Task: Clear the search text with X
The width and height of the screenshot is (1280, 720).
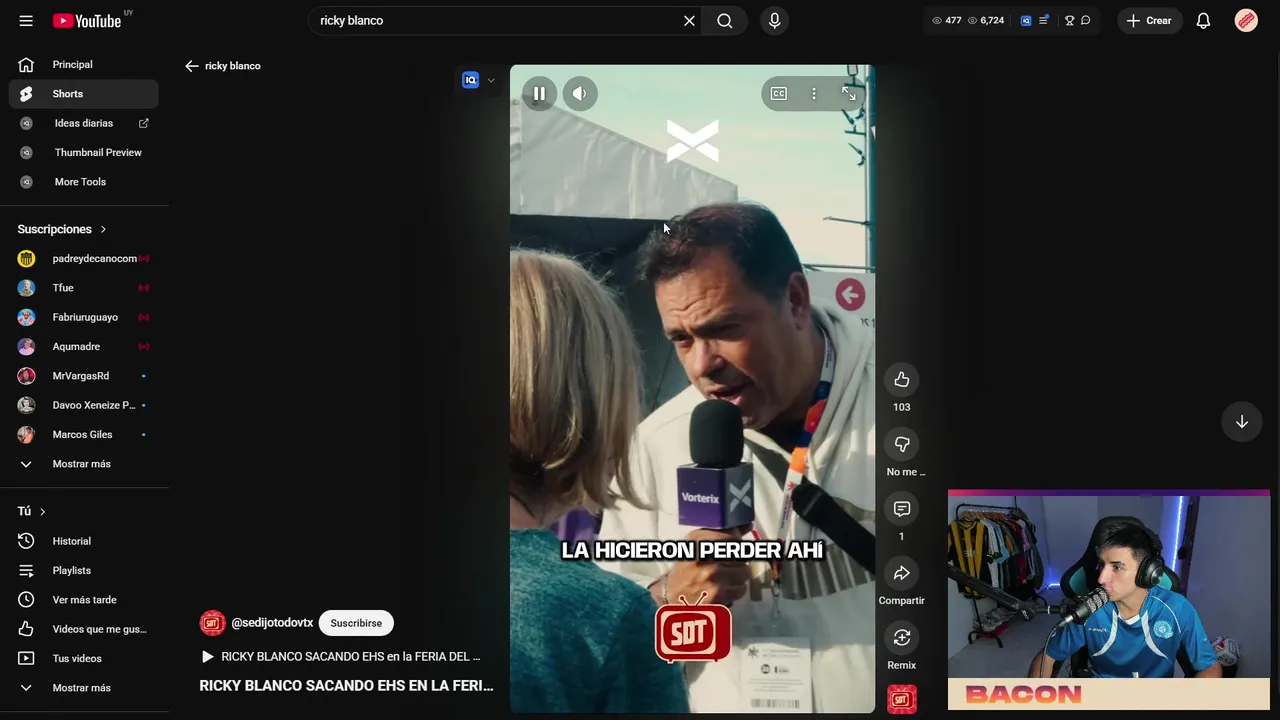Action: click(689, 20)
